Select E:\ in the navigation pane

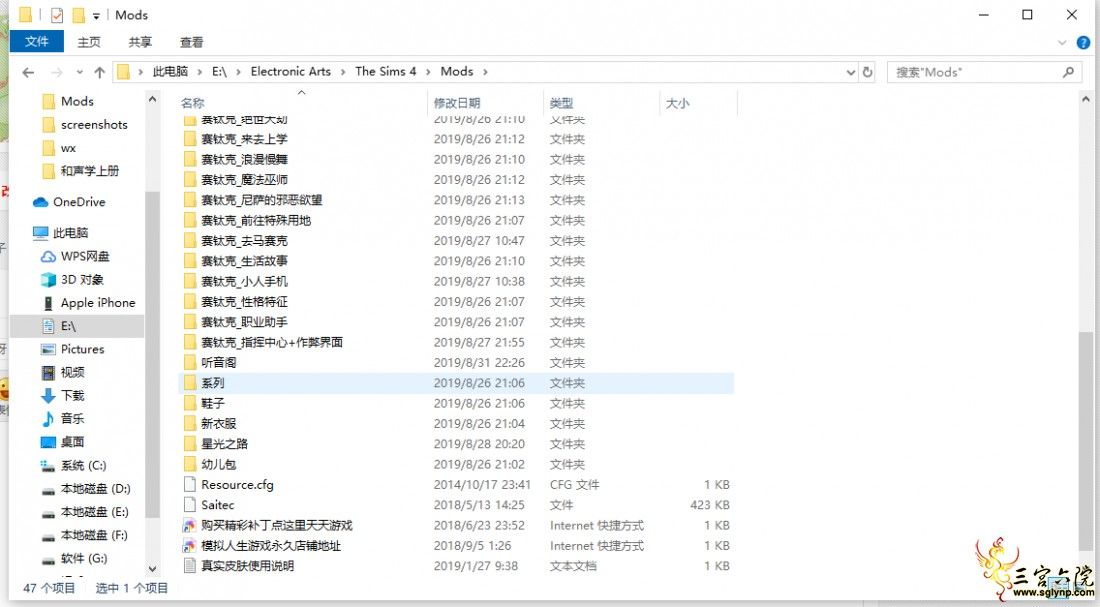tap(68, 326)
